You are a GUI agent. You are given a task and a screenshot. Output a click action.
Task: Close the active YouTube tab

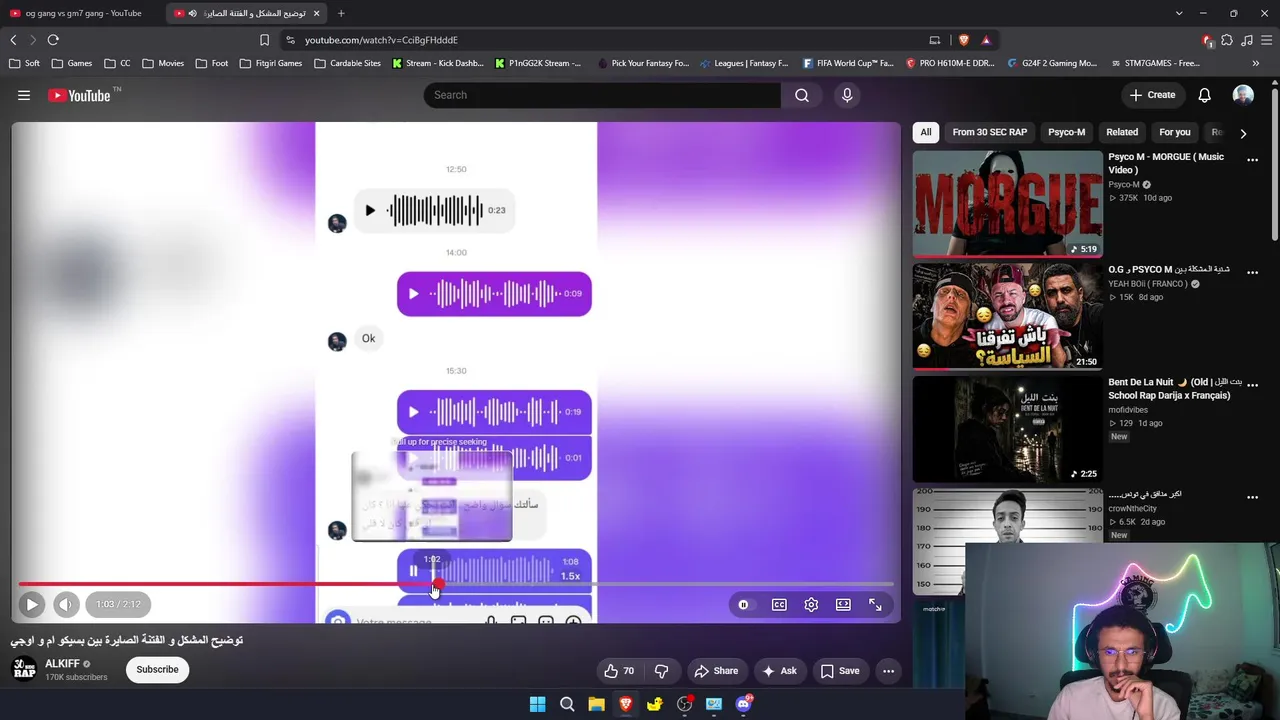316,13
